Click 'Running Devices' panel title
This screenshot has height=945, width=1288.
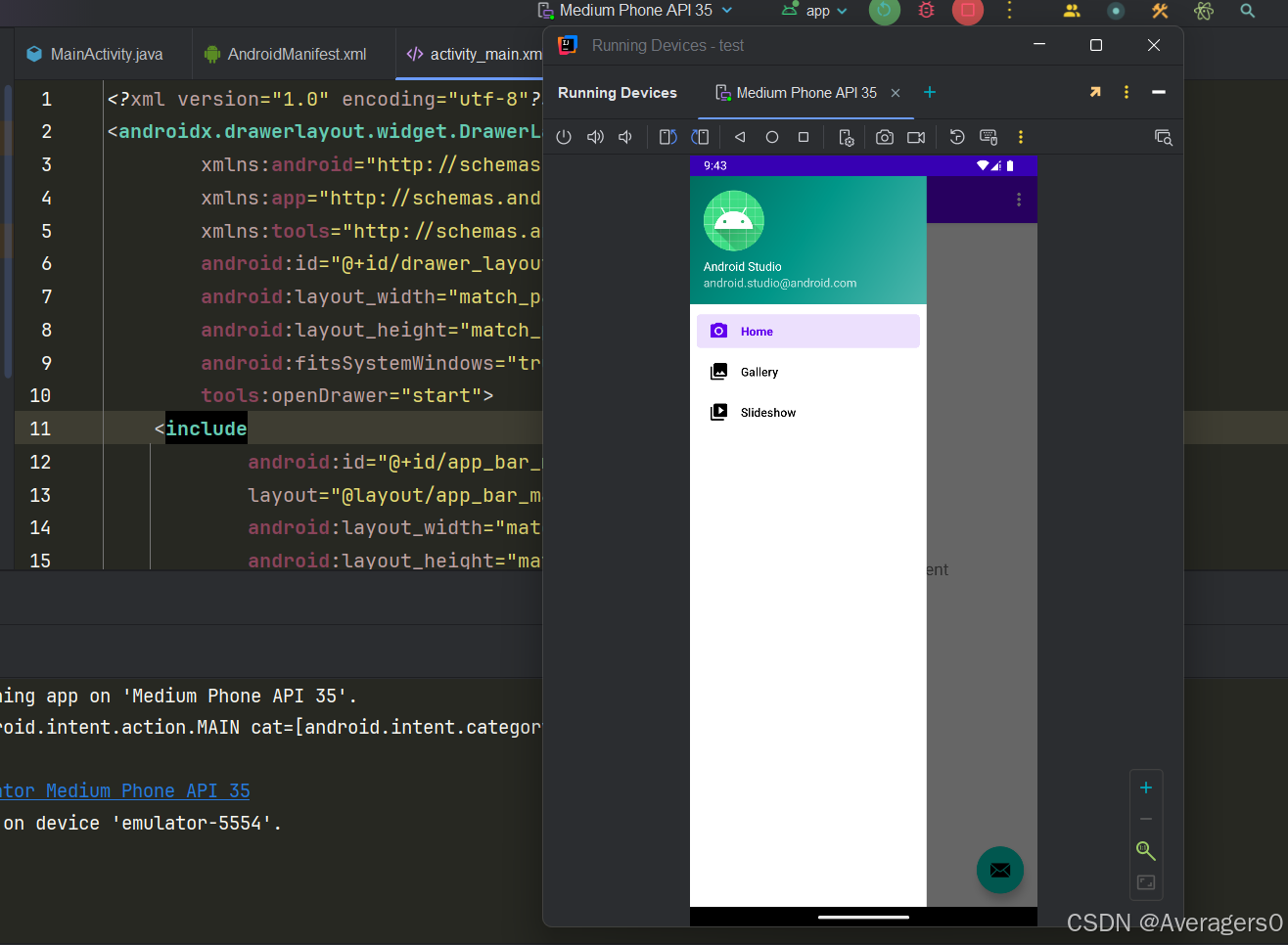618,93
